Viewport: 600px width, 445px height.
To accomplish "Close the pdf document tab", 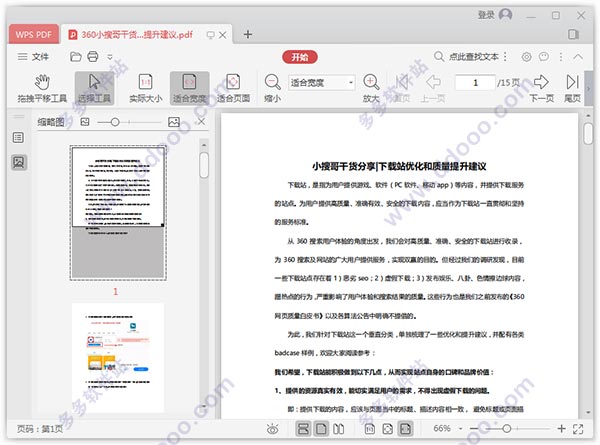I will coord(223,35).
